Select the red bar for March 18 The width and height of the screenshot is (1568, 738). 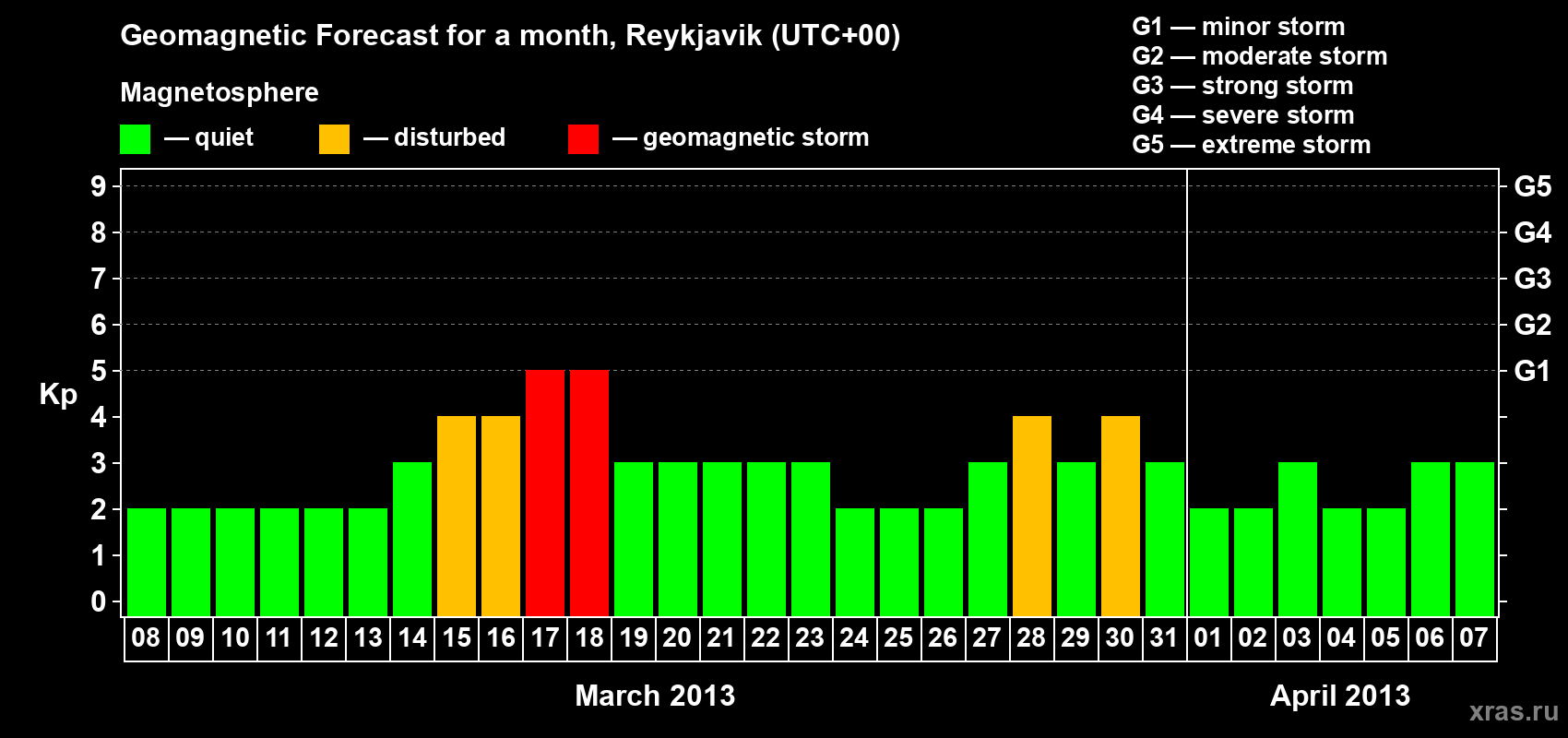coord(589,493)
